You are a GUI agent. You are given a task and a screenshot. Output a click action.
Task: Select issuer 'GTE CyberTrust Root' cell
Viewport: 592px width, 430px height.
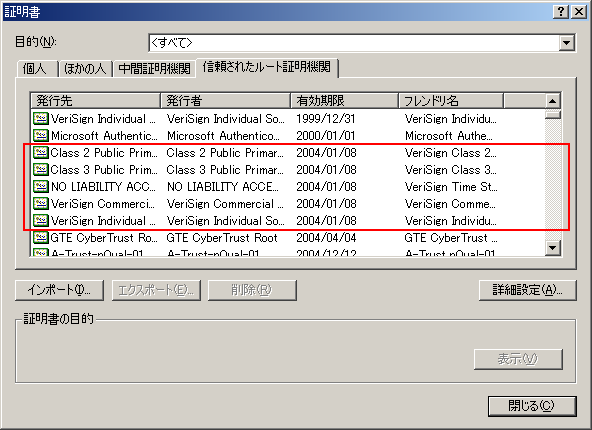click(x=222, y=237)
